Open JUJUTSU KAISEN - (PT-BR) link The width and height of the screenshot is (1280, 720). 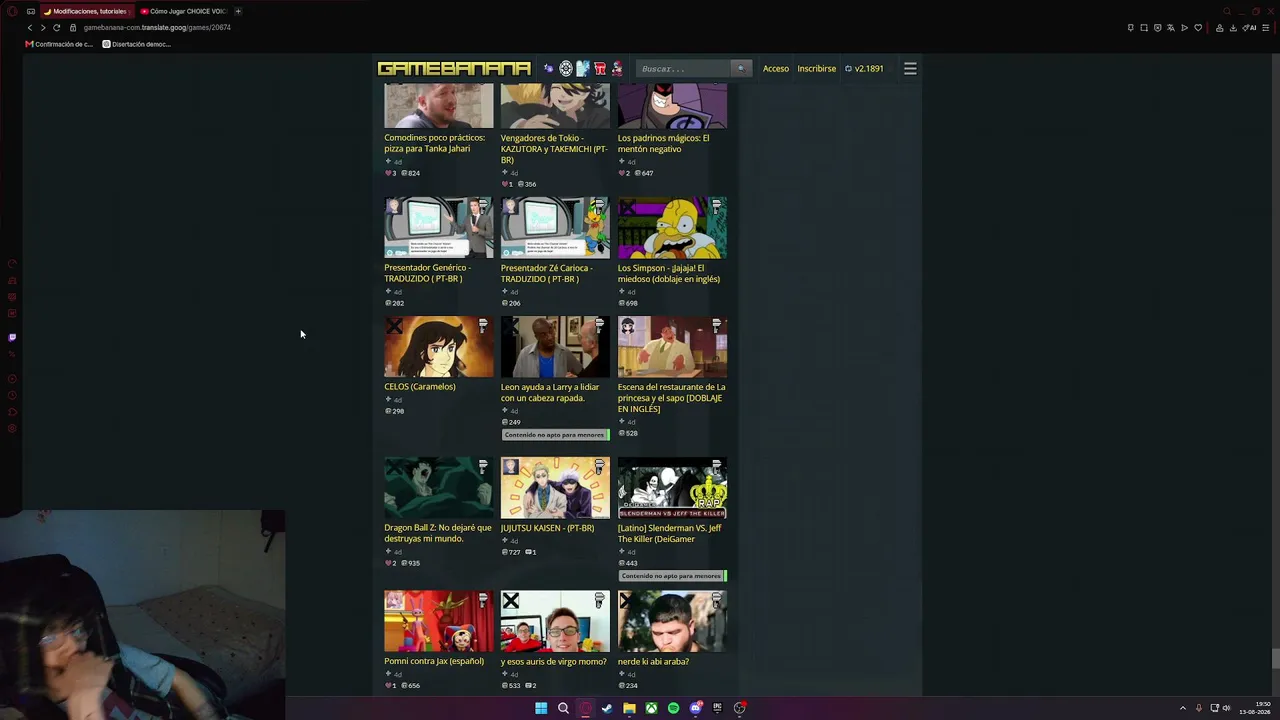547,528
